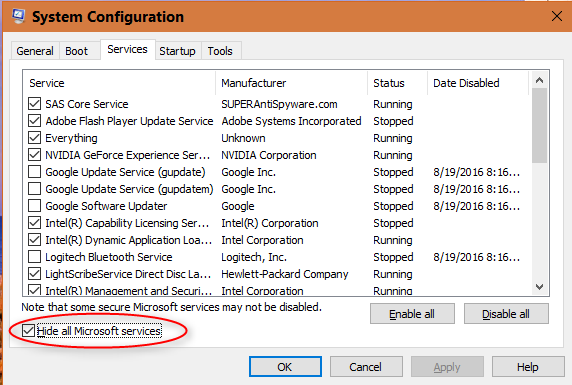
Task: Sort by the Date Disabled column header
Action: (x=478, y=83)
